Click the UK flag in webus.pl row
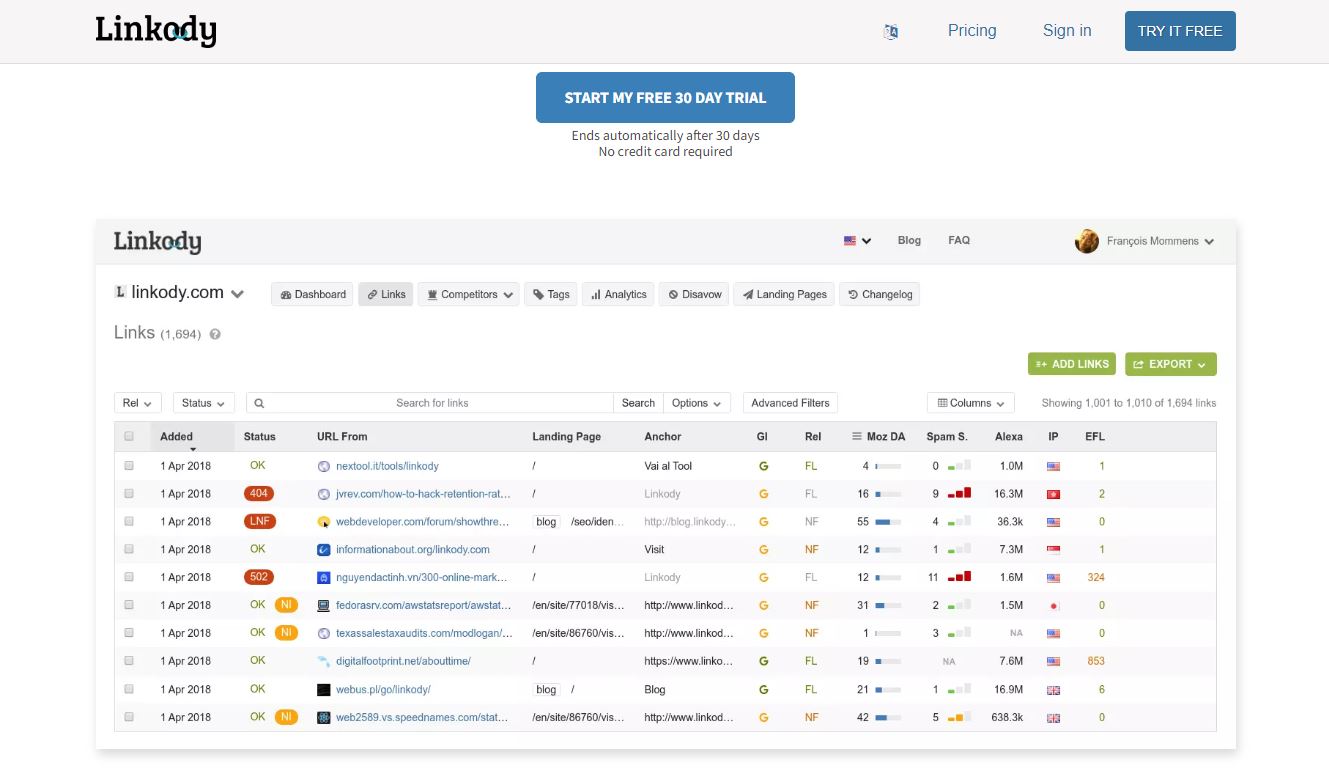 coord(1053,689)
